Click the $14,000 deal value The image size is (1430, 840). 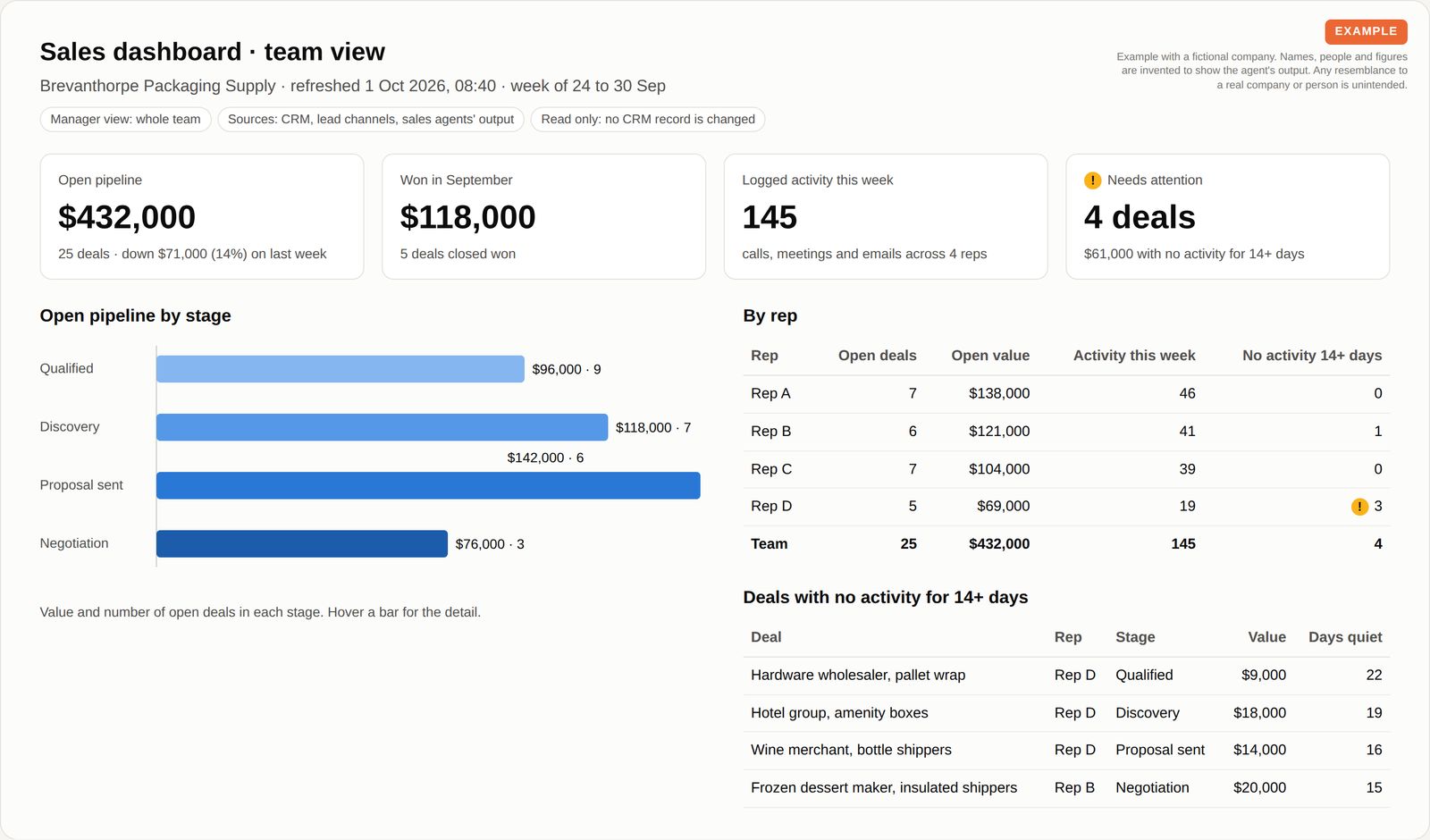click(x=1259, y=750)
